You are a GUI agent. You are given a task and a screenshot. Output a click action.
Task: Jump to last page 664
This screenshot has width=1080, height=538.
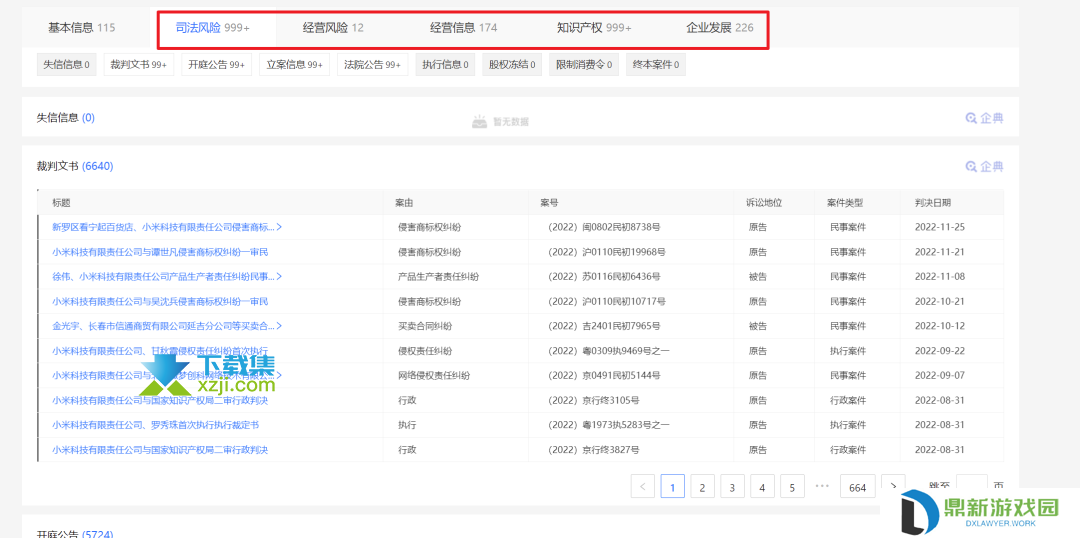858,486
